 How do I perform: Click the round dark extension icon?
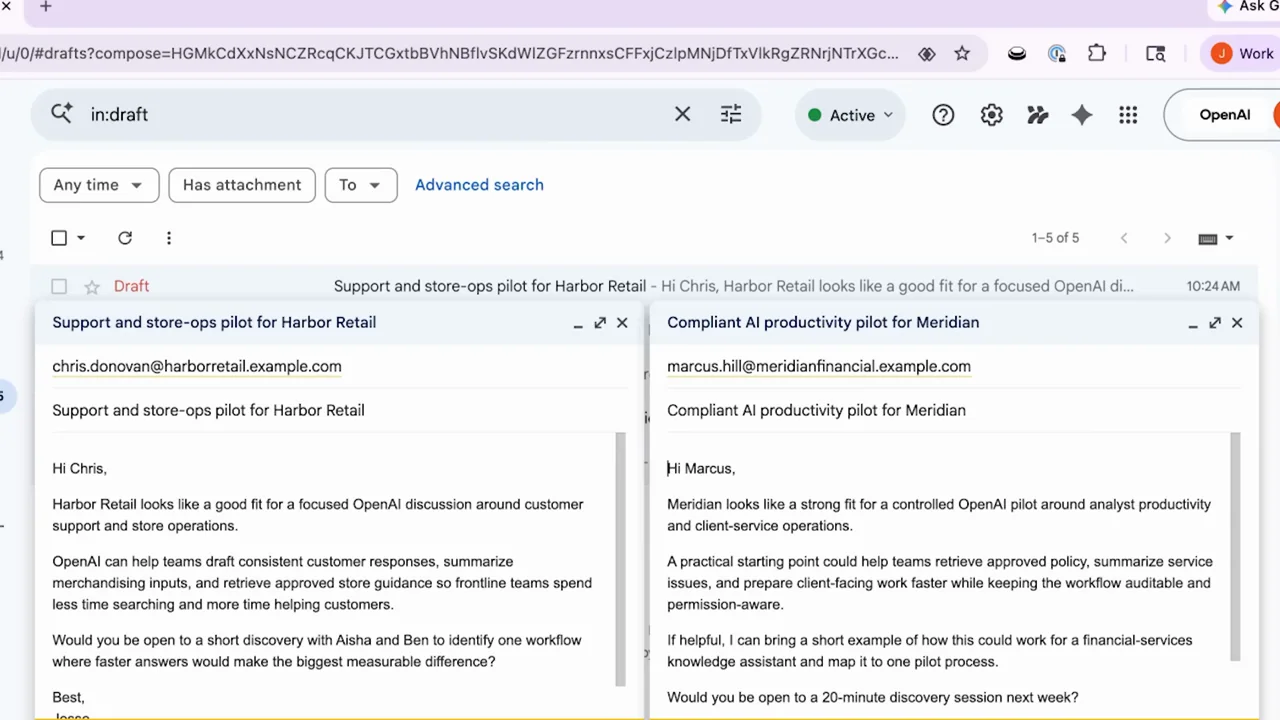coord(1017,54)
